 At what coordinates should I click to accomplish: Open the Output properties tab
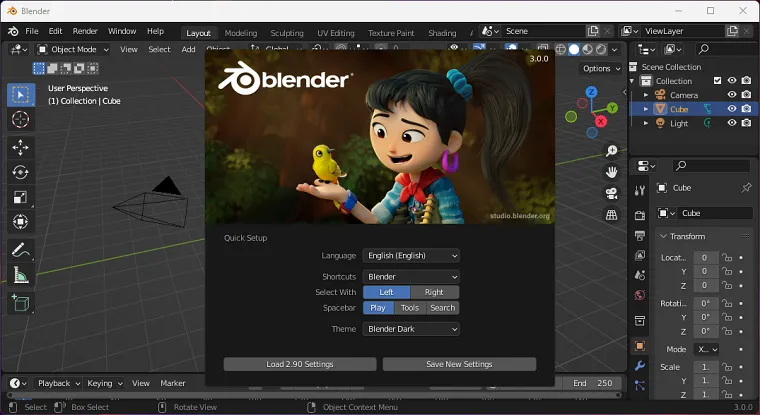tap(640, 235)
